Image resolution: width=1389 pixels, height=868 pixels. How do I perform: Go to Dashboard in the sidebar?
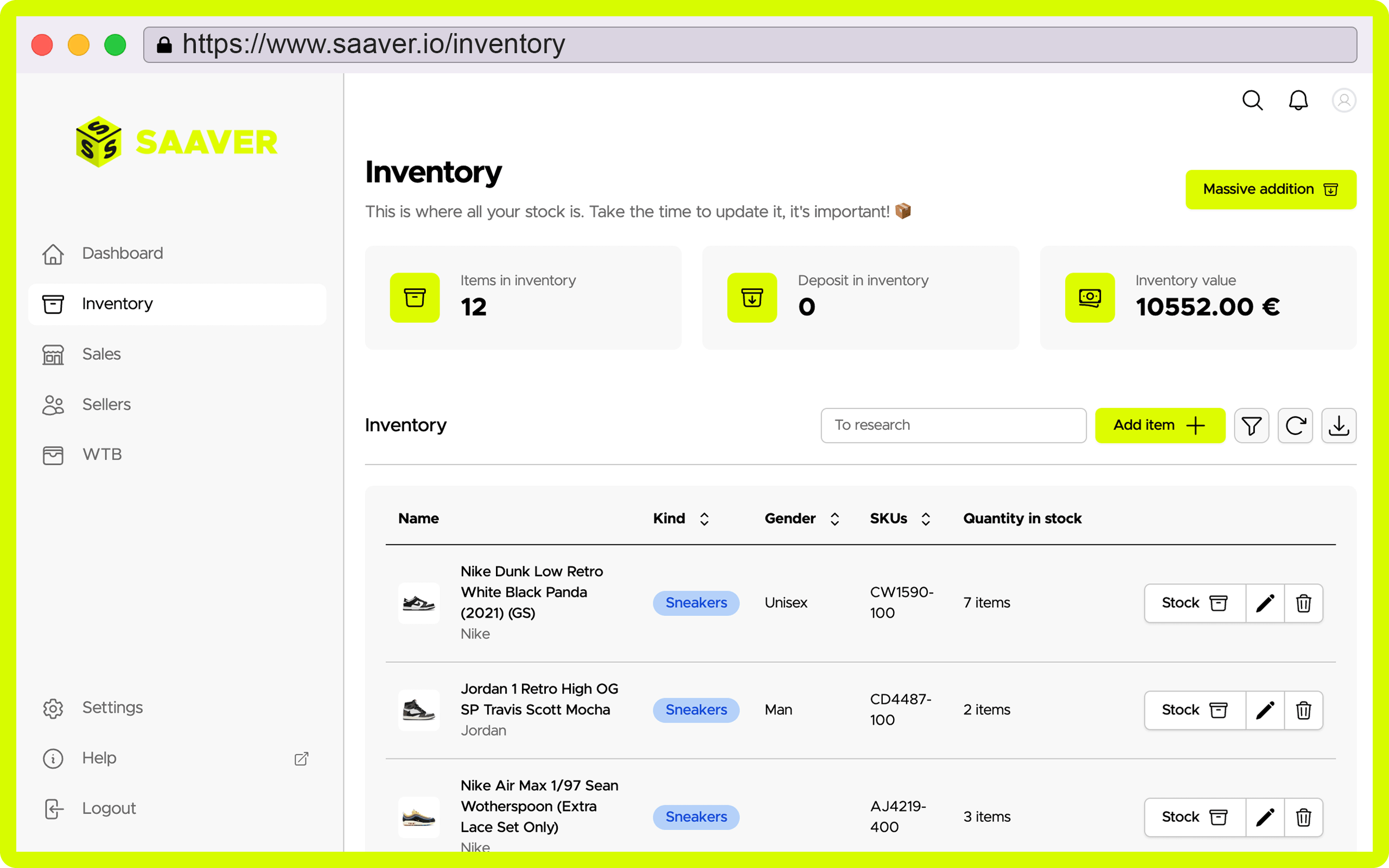coord(177,253)
